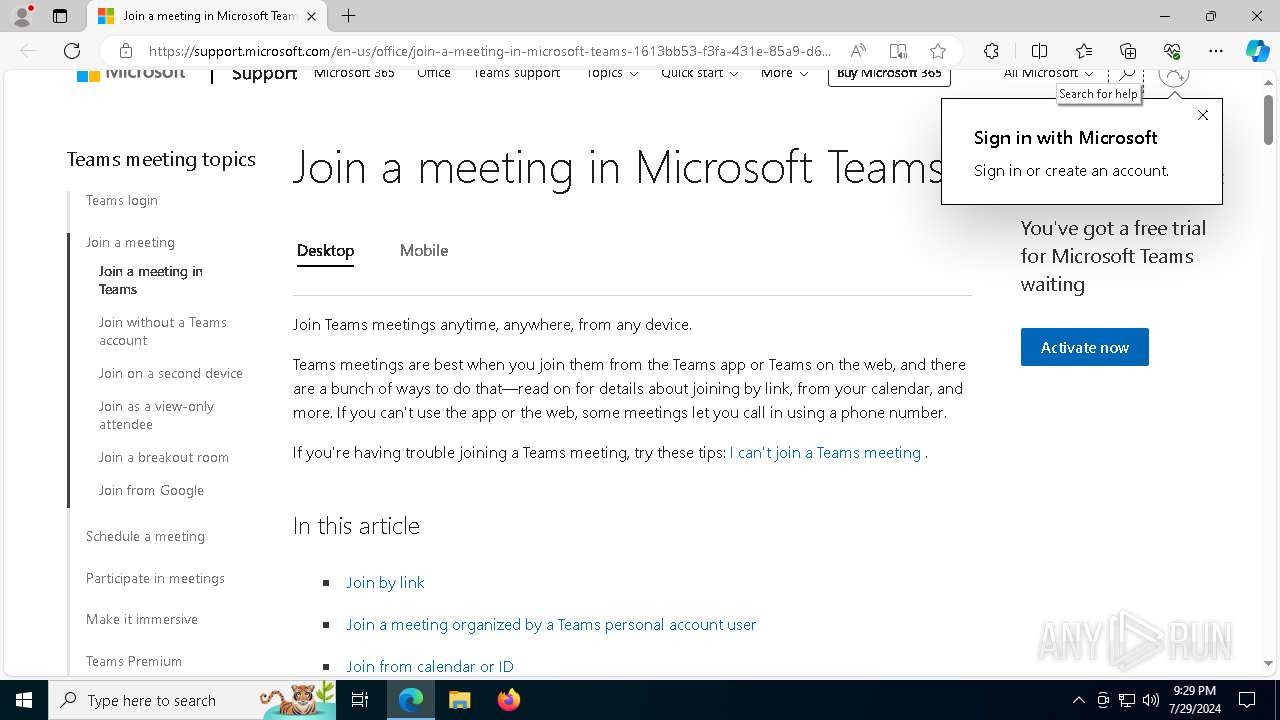This screenshot has height=720, width=1280.
Task: Click the address bar URL
Action: point(490,51)
